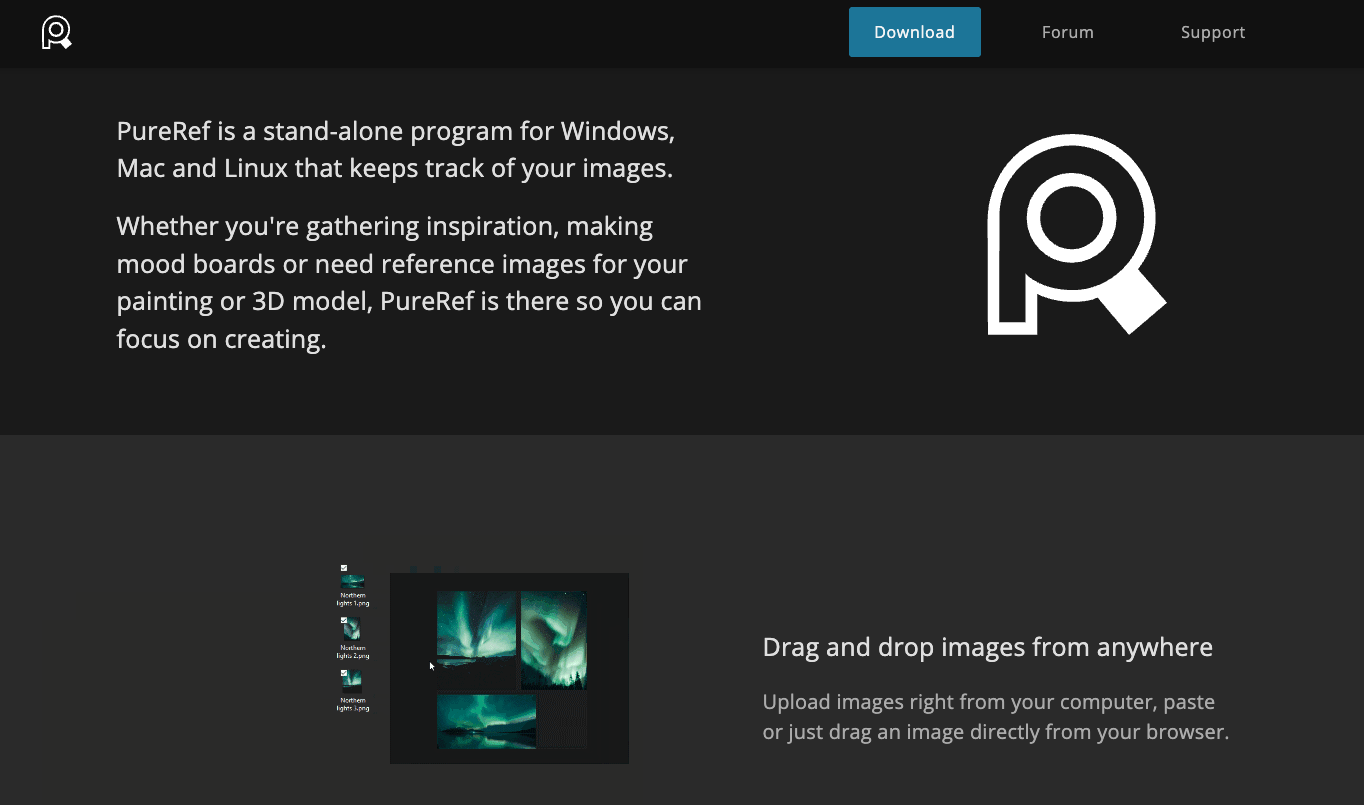Toggle the Northern lights 3.png checkbox
The image size is (1364, 805).
pyautogui.click(x=344, y=673)
